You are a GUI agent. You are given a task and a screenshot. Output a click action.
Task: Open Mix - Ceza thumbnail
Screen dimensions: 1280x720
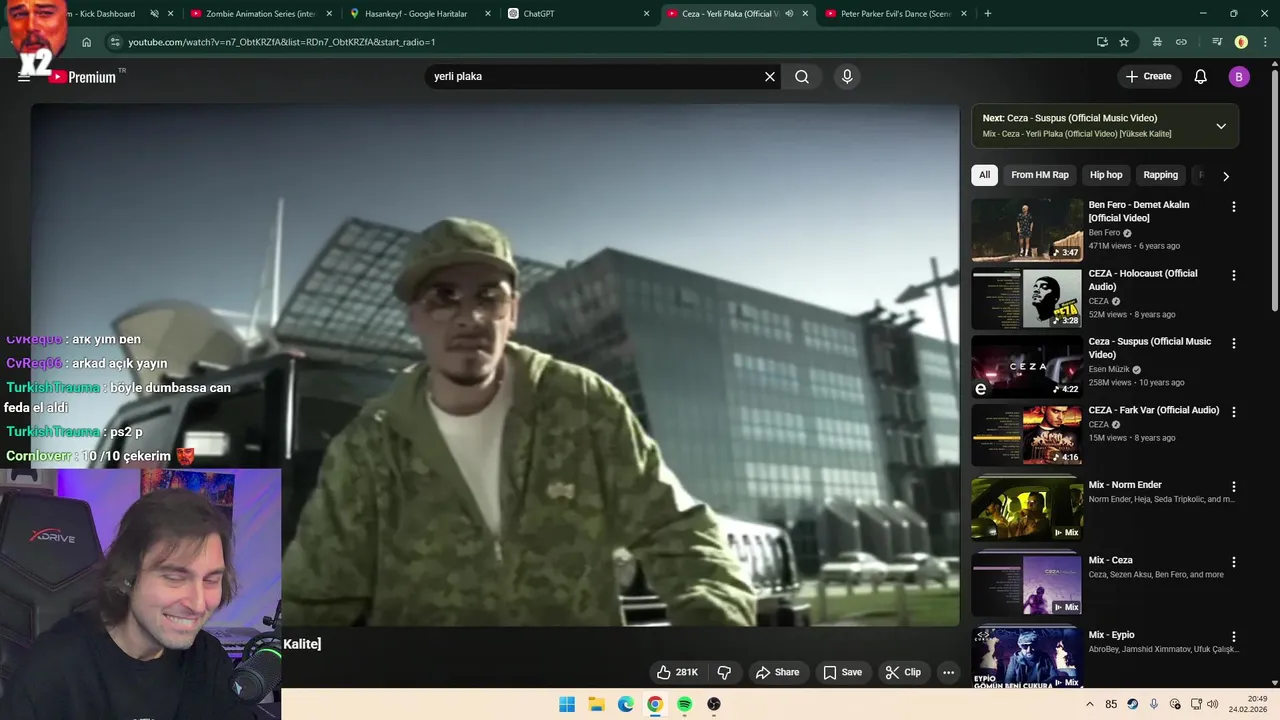tap(1027, 585)
